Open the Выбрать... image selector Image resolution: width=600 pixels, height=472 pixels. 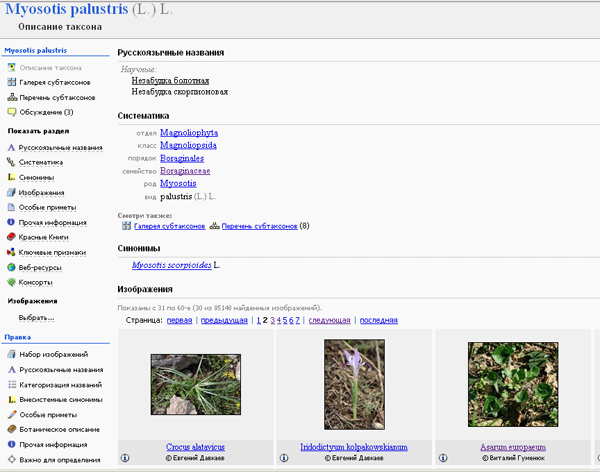tap(37, 317)
